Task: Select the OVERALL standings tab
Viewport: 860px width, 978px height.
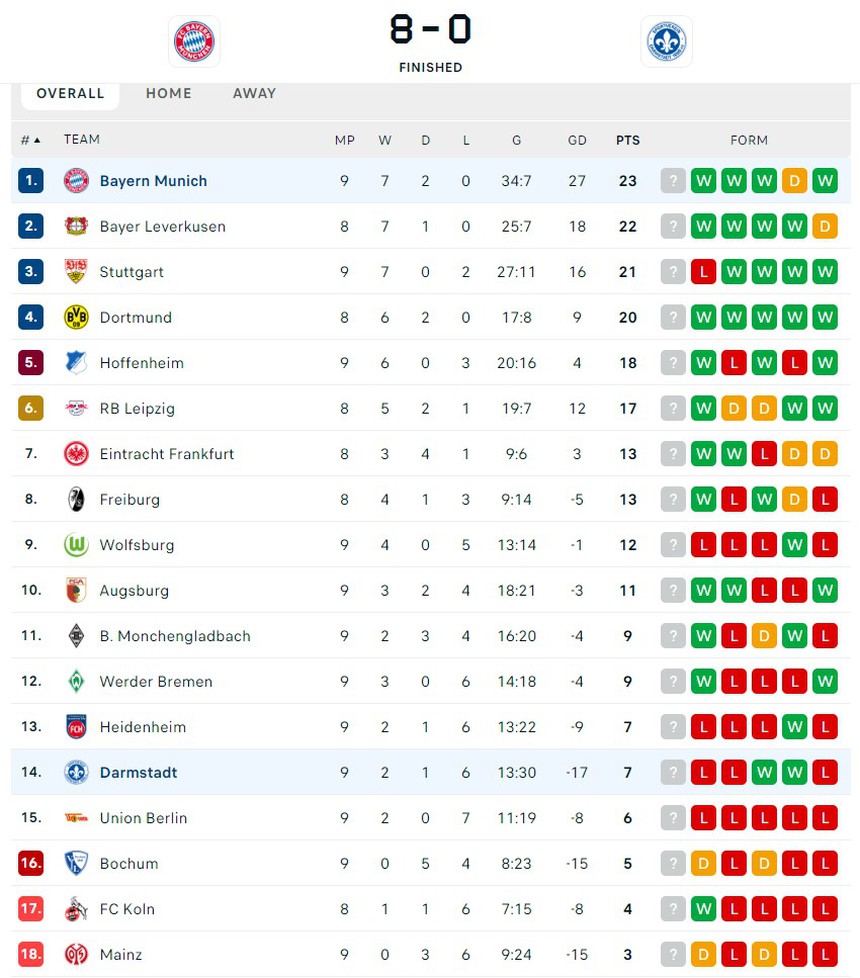Action: pos(70,93)
